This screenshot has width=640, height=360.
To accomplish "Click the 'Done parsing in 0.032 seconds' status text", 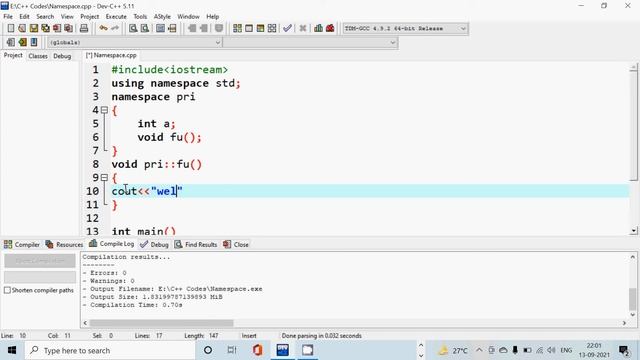I will (x=322, y=336).
